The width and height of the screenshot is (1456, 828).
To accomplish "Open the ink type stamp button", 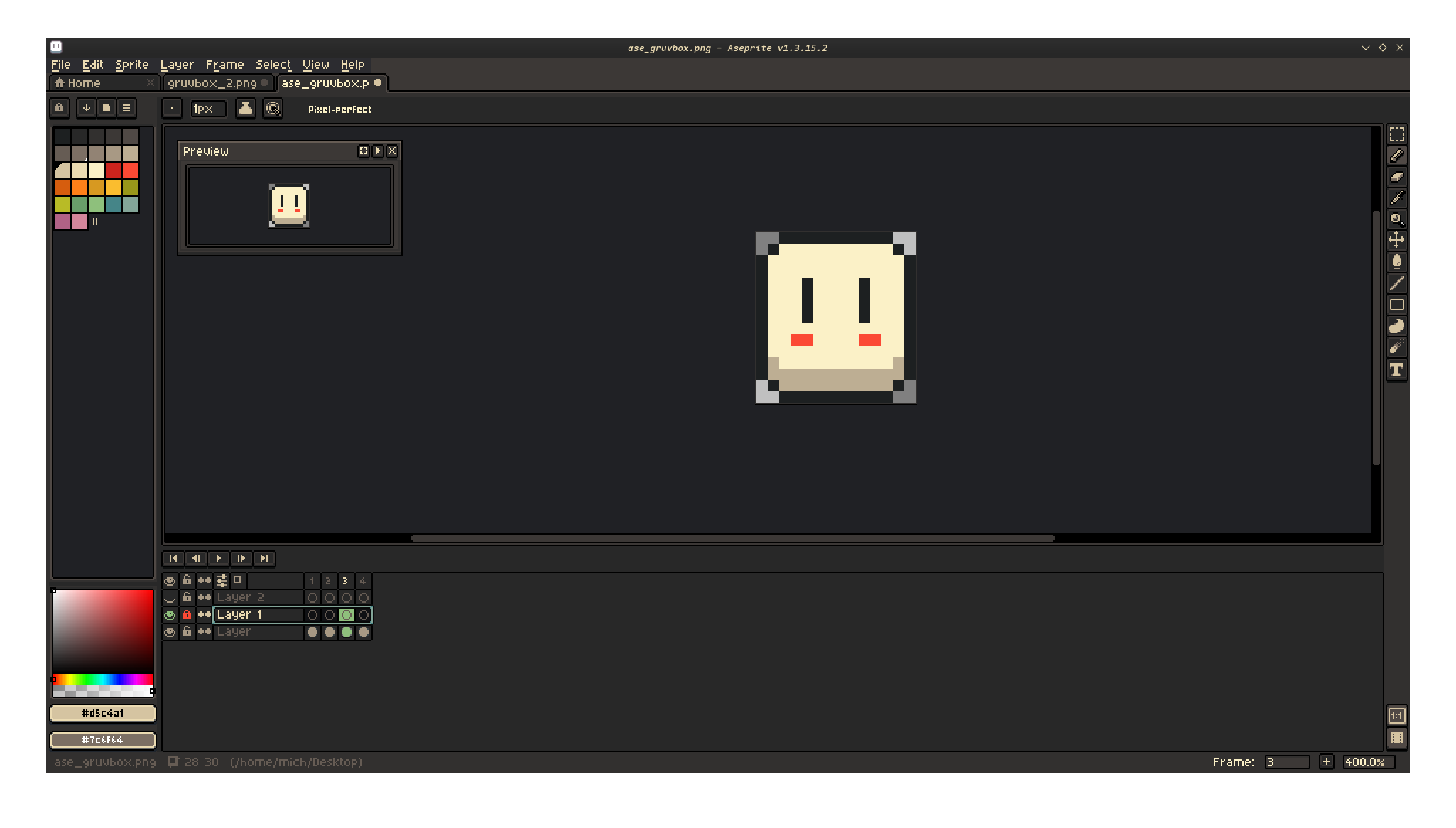I will pyautogui.click(x=245, y=109).
